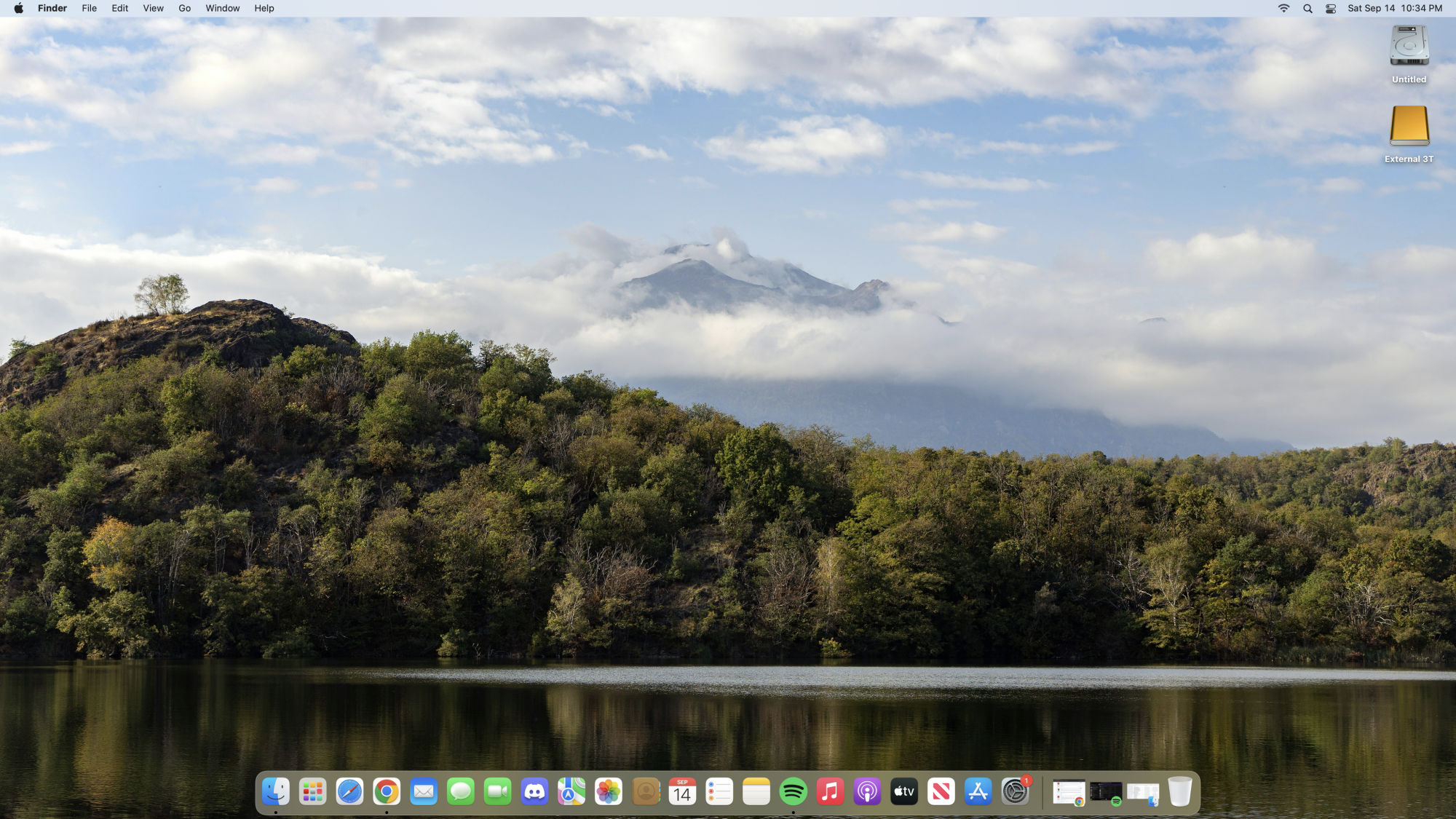Open the Photos app icon

coord(609,791)
